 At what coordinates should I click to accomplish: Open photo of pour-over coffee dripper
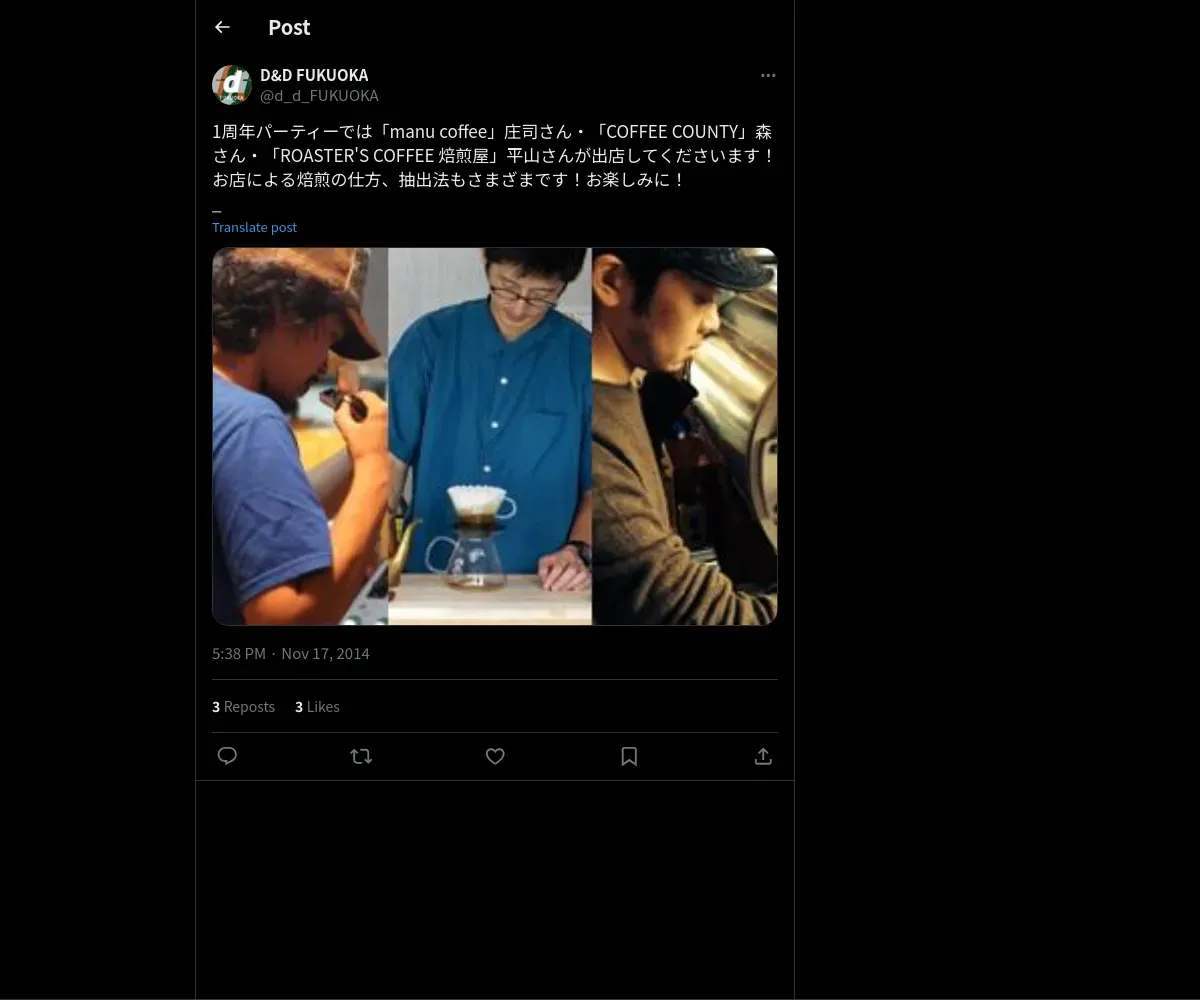490,436
